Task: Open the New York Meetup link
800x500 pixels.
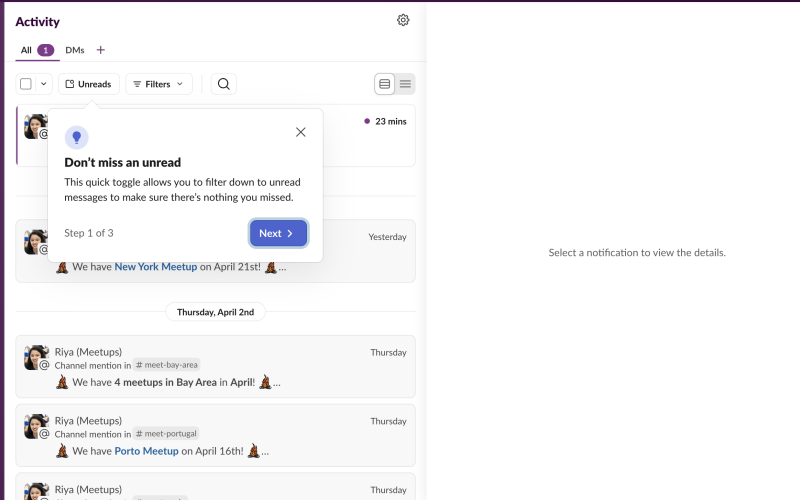Action: (x=155, y=267)
